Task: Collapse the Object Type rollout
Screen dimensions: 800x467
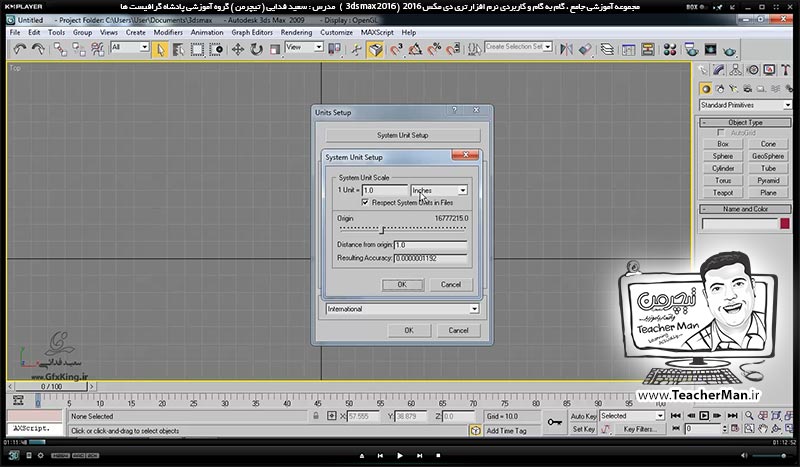Action: tap(745, 122)
